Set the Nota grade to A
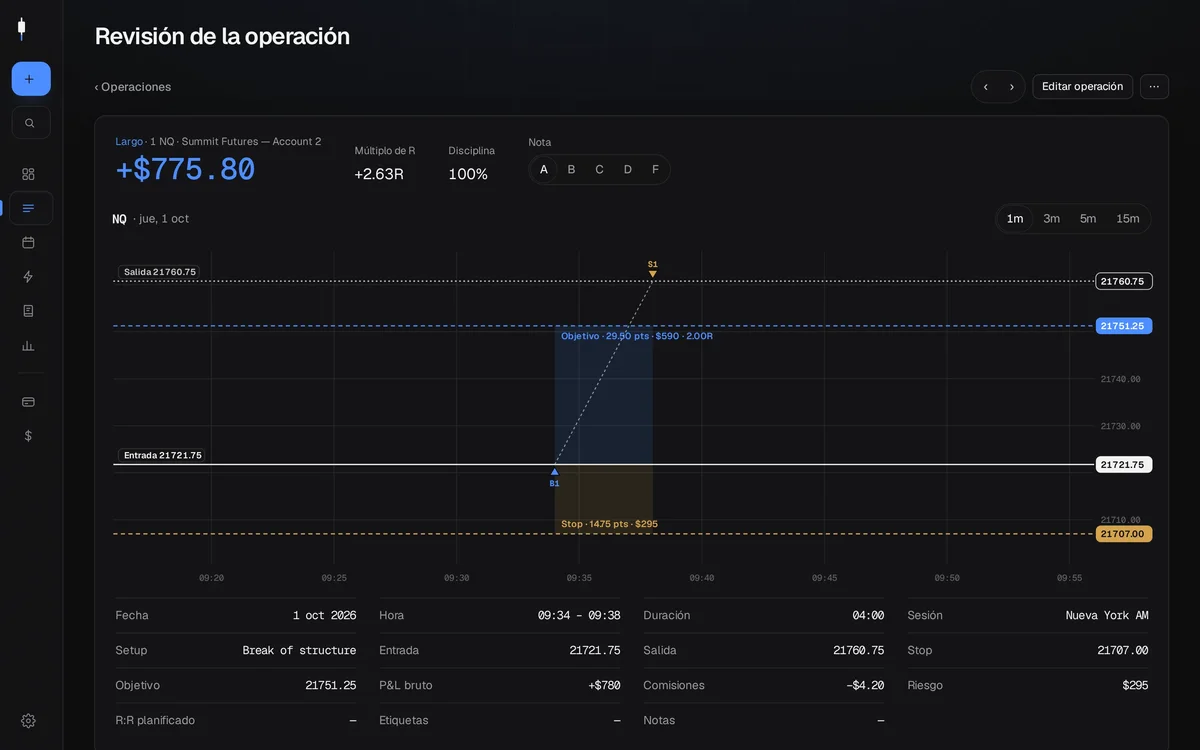This screenshot has width=1200, height=750. click(x=544, y=170)
